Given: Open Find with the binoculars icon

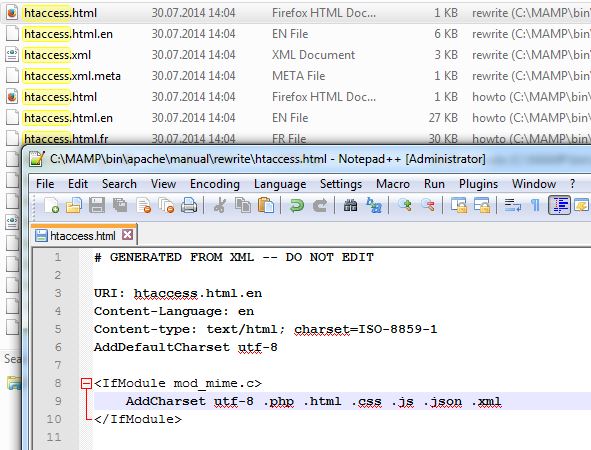Looking at the screenshot, I should 351,205.
